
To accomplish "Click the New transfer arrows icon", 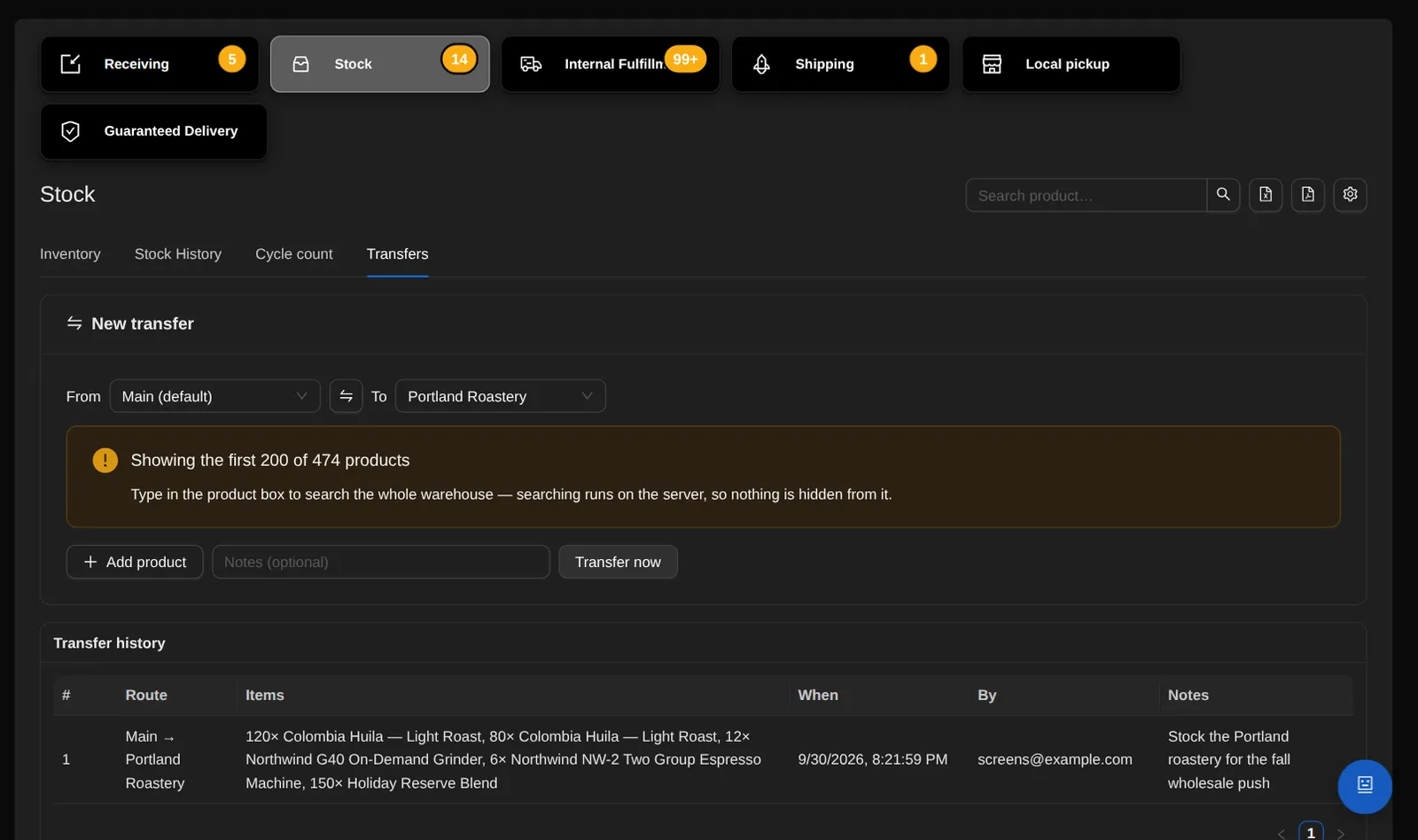I will point(74,323).
